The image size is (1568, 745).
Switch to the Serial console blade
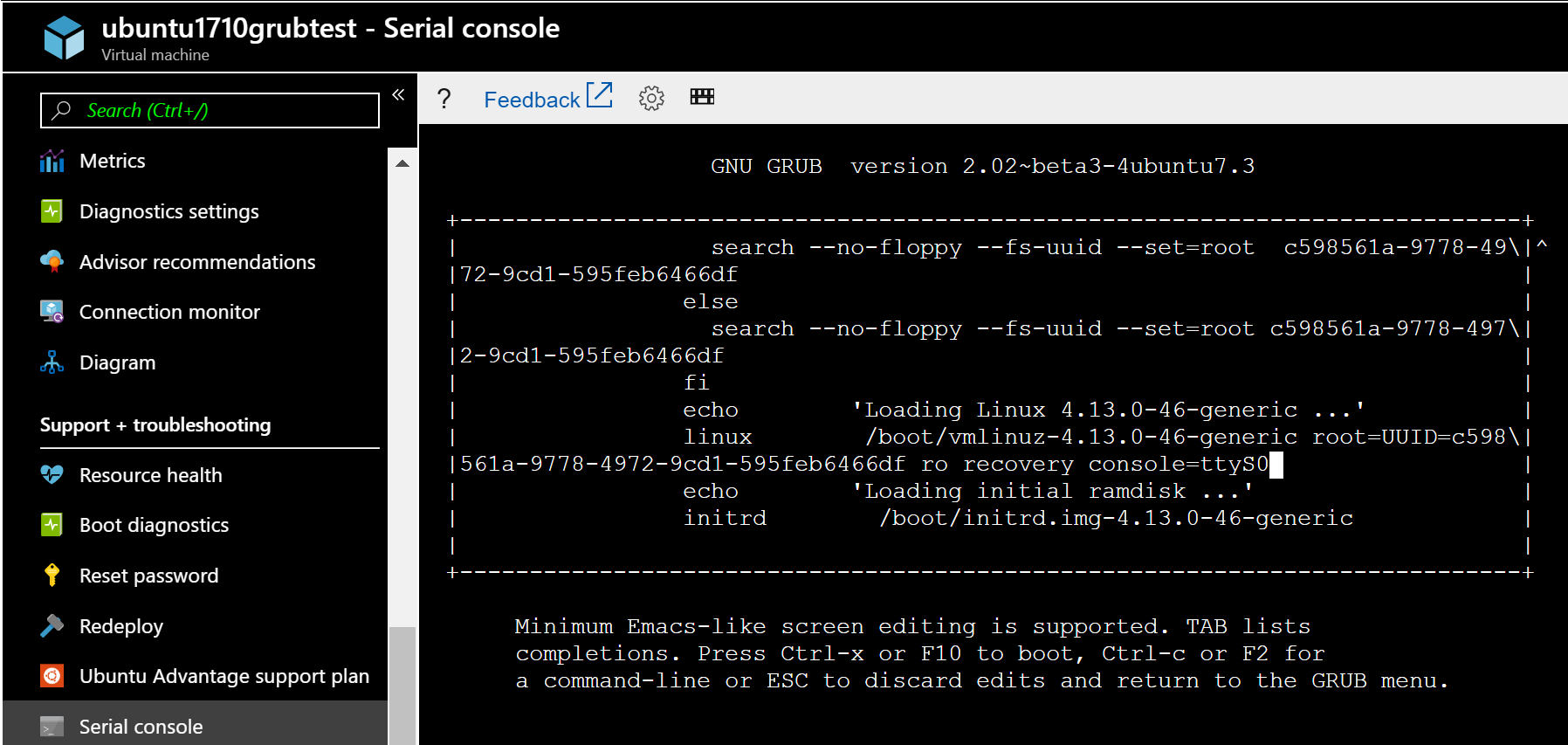pos(141,726)
